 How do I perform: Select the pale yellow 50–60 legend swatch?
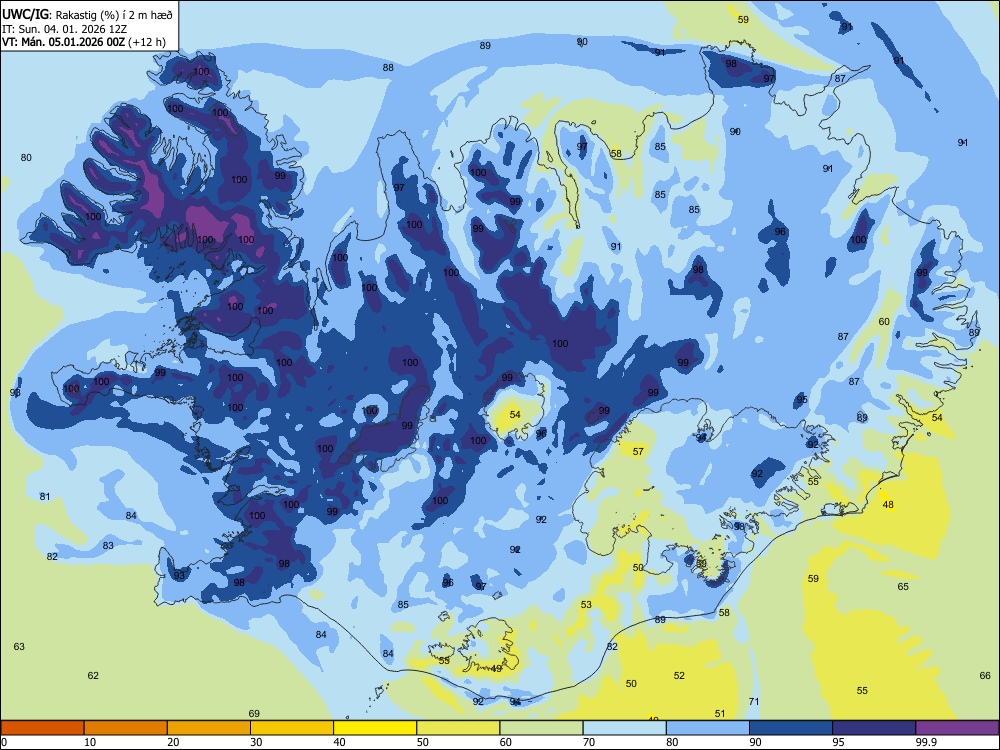[x=458, y=728]
